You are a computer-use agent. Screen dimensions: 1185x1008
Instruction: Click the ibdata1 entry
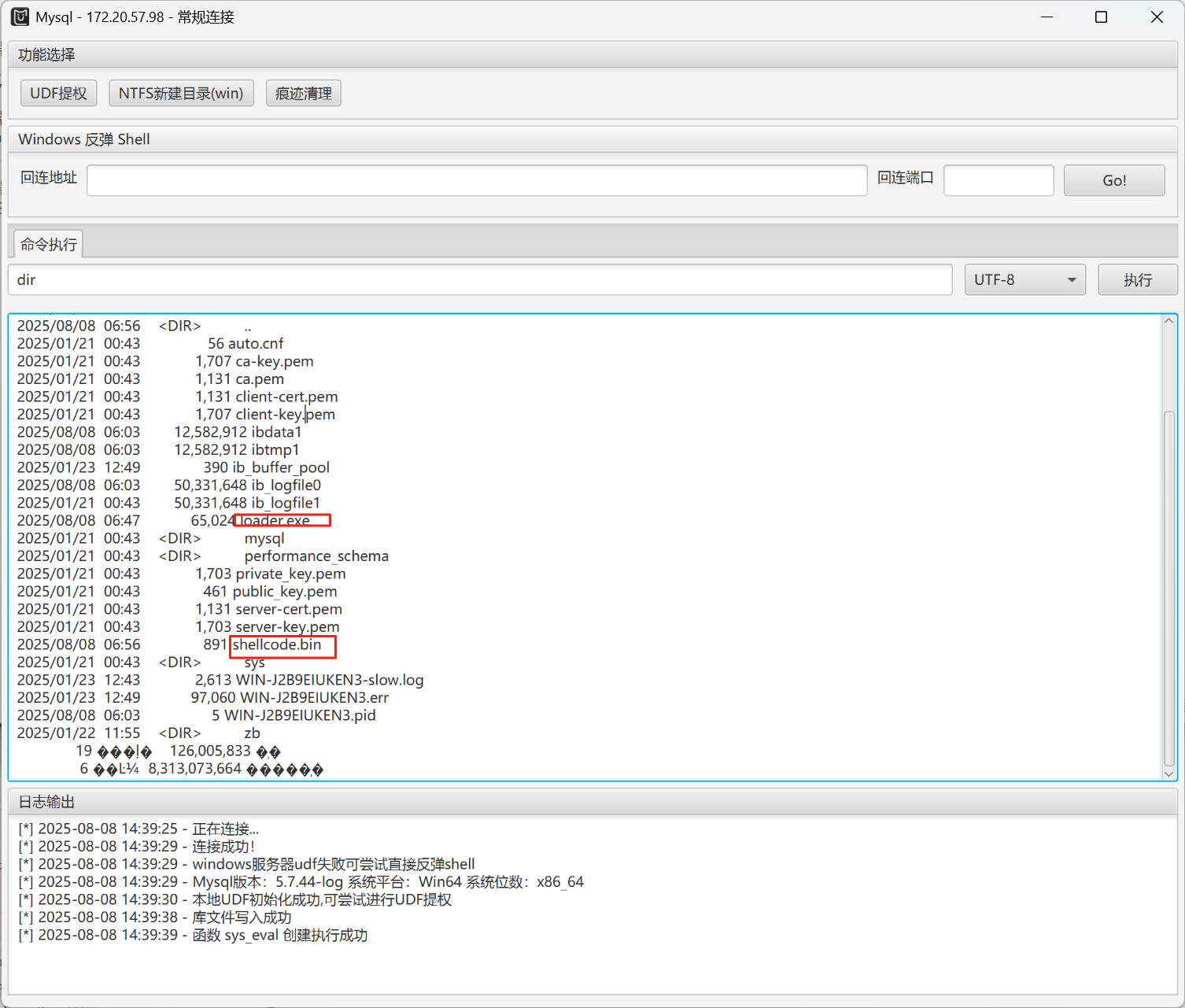pyautogui.click(x=277, y=432)
